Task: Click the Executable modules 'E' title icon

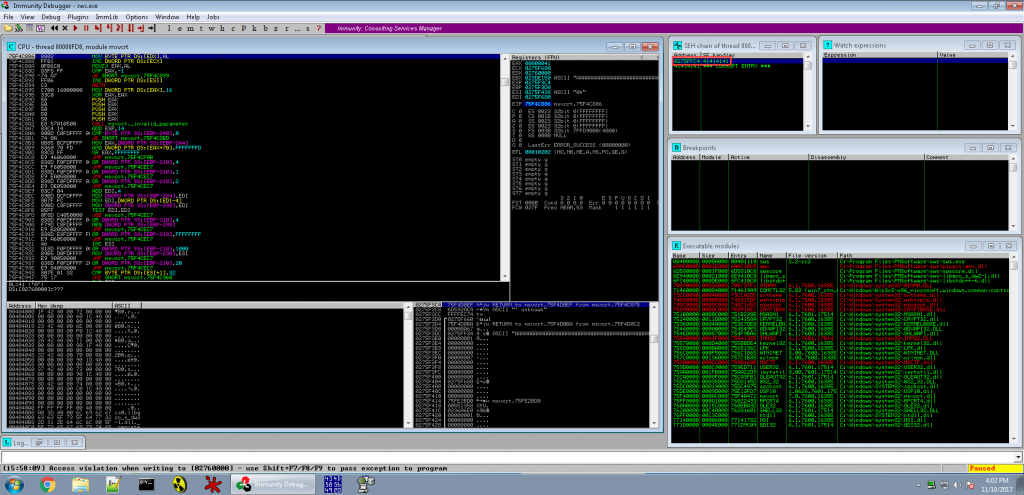Action: pyautogui.click(x=677, y=245)
